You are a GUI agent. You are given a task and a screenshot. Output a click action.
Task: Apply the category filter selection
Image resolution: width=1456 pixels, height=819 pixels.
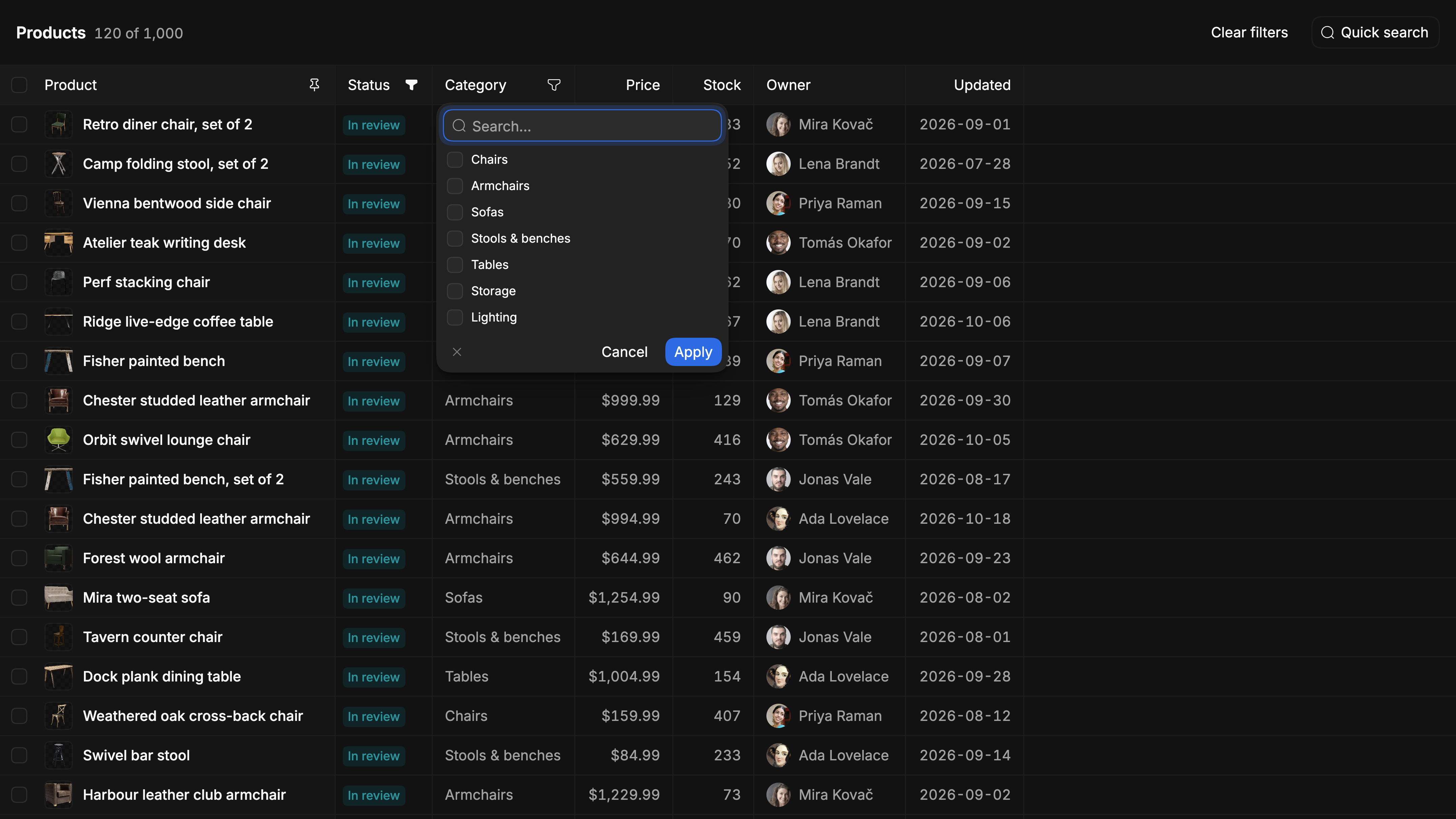[693, 352]
